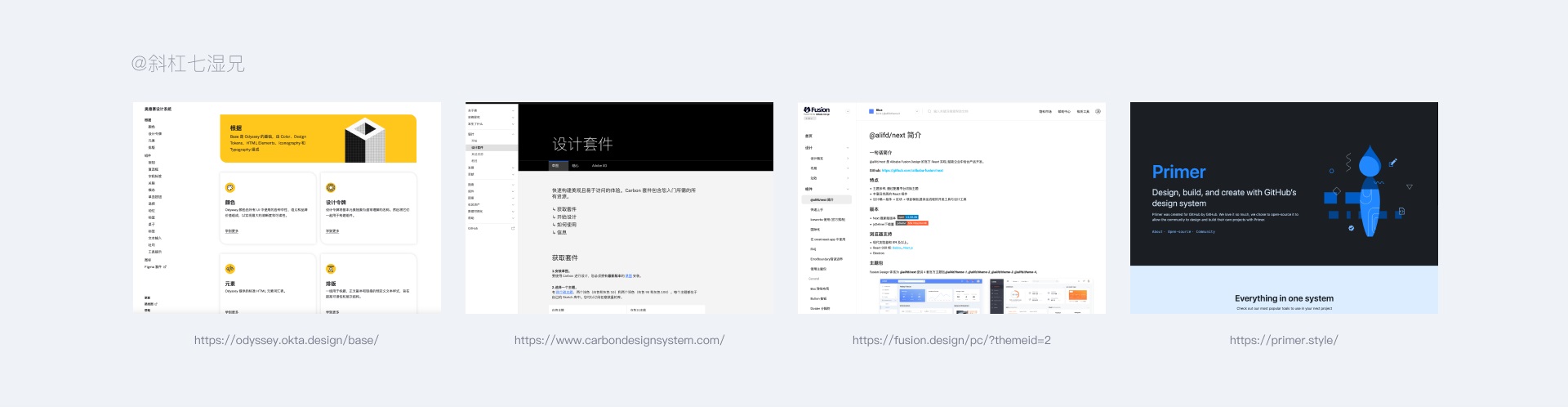Click the 排版 card icon in Odyssey page
The height and width of the screenshot is (407, 1568).
point(331,268)
